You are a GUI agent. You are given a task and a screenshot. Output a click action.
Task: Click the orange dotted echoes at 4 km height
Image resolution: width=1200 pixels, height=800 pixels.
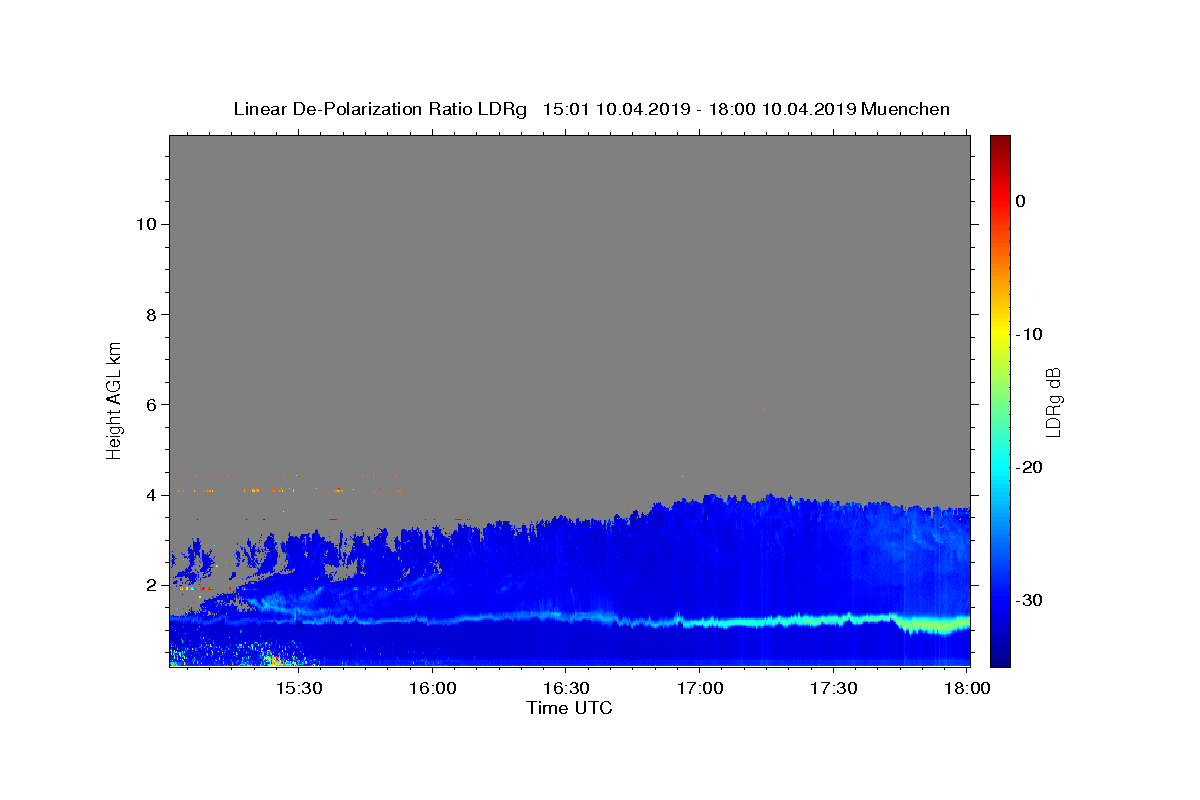click(290, 490)
